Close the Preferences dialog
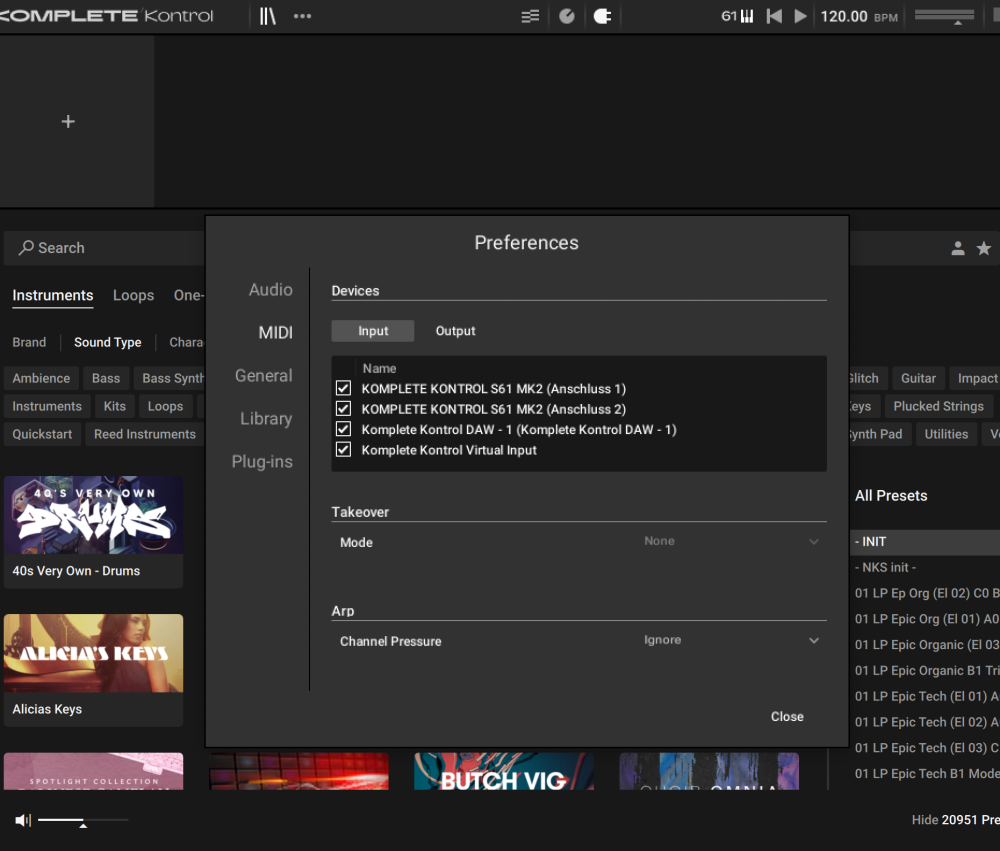1000x851 pixels. (x=787, y=716)
